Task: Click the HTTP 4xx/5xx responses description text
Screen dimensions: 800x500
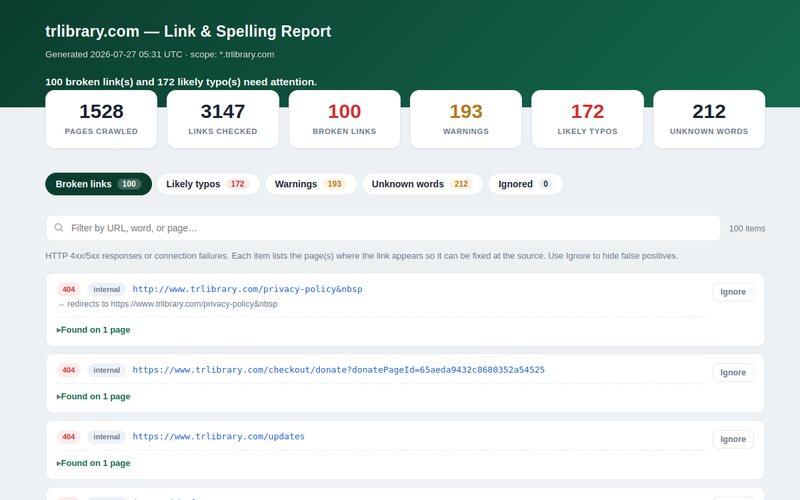Action: pos(362,256)
